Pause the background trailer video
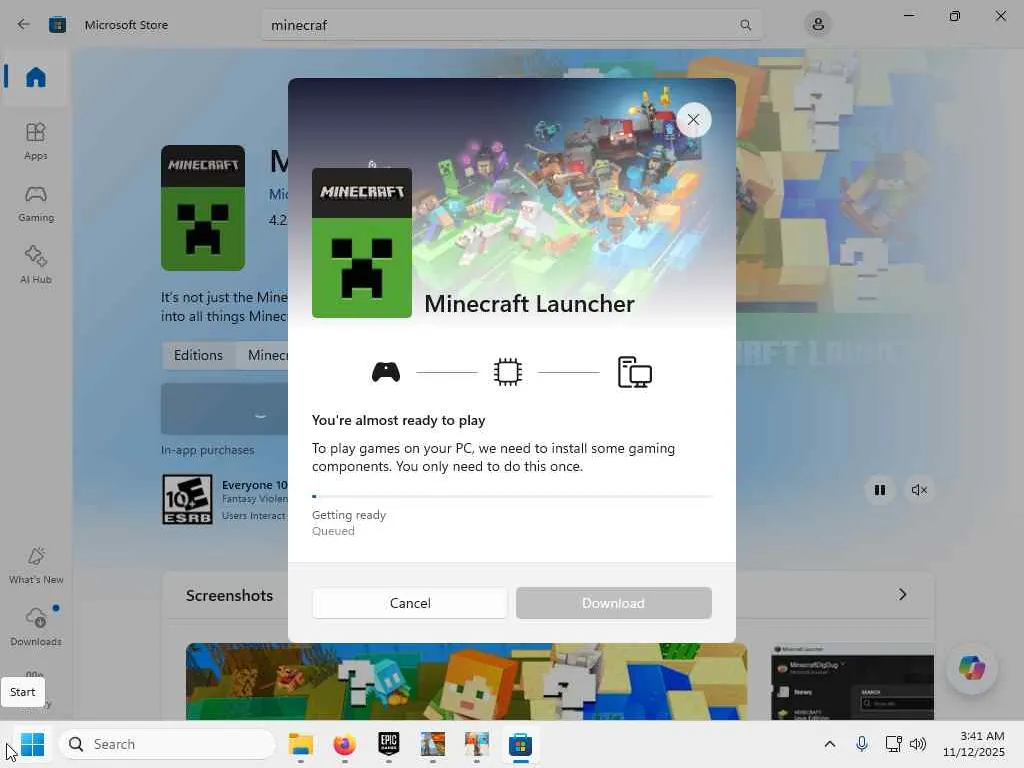The width and height of the screenshot is (1024, 768). (880, 490)
